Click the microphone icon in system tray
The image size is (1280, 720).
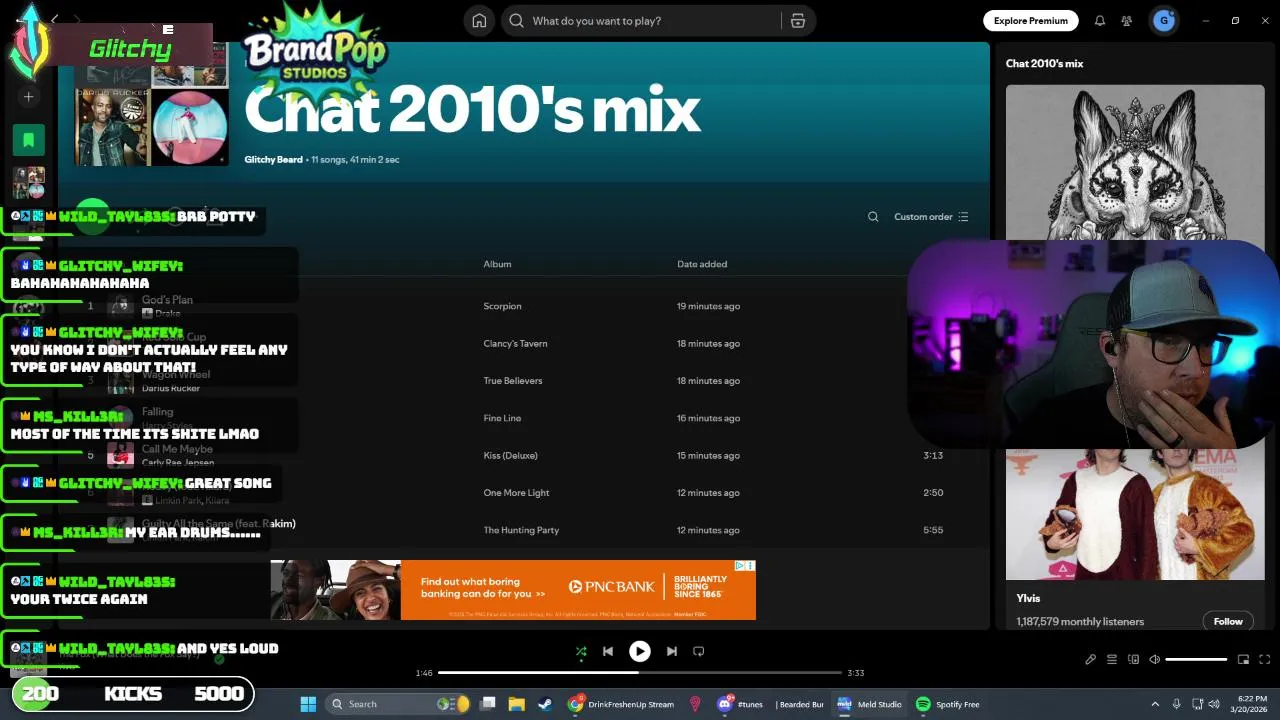point(1177,704)
